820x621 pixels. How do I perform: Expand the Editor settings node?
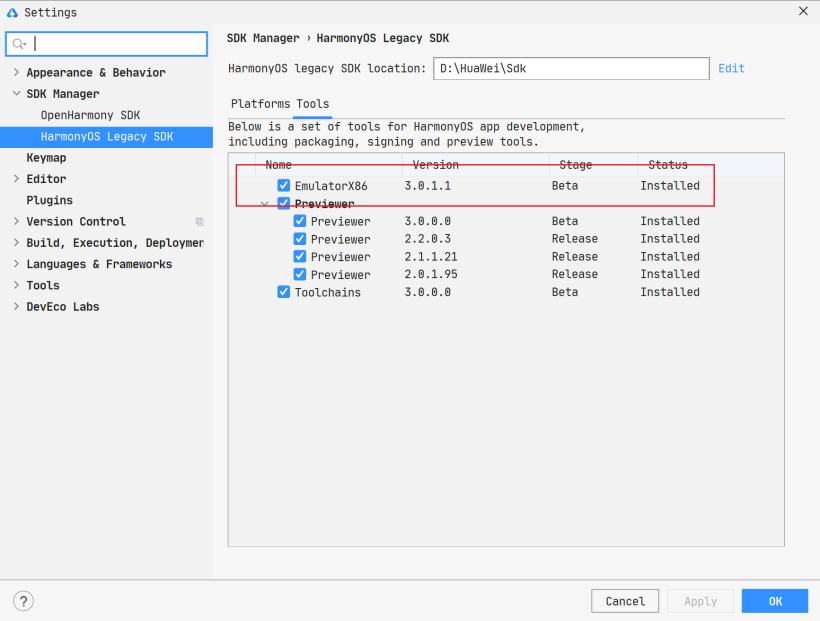click(x=16, y=179)
